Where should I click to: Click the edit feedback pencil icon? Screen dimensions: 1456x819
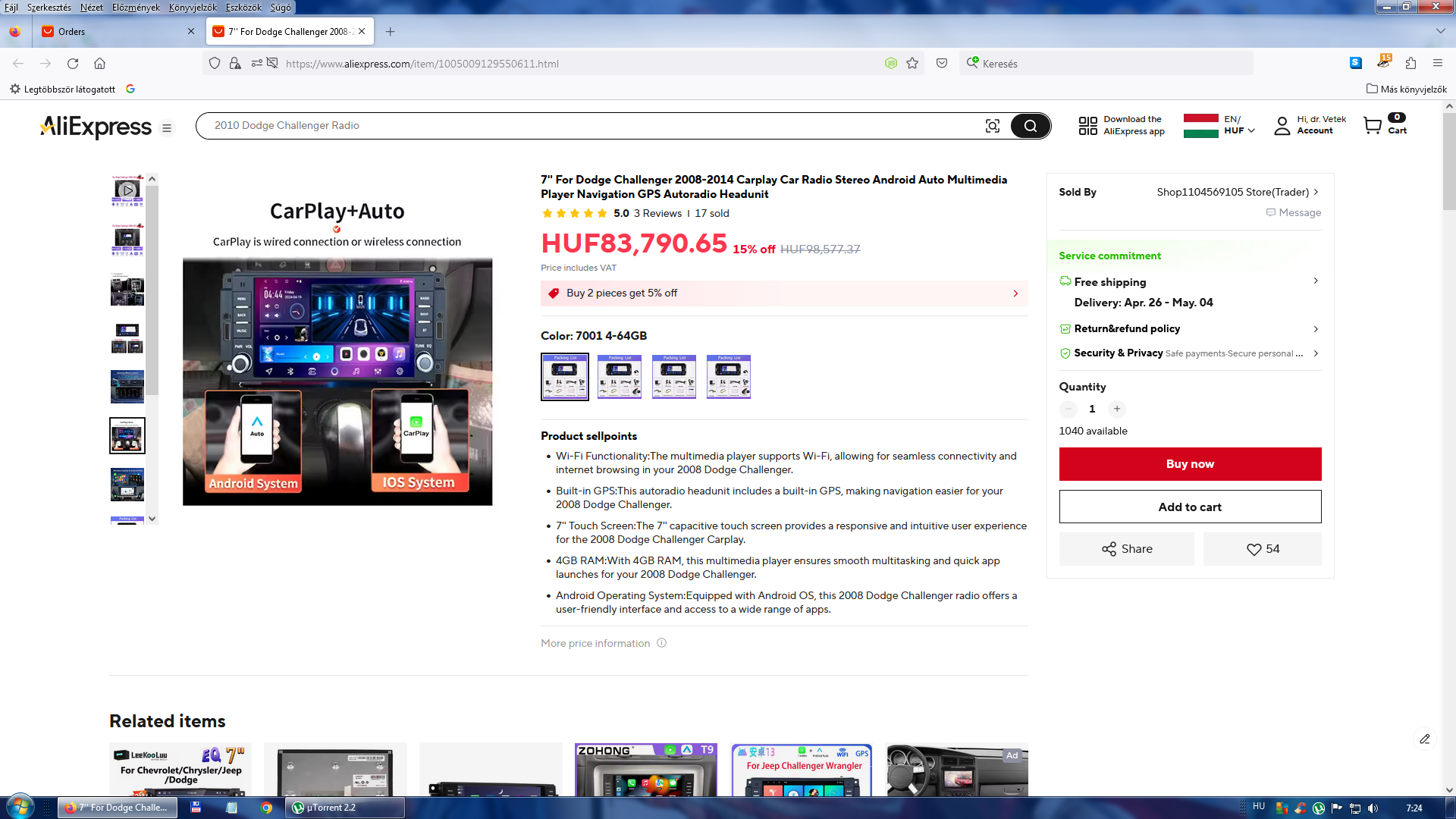pyautogui.click(x=1425, y=739)
